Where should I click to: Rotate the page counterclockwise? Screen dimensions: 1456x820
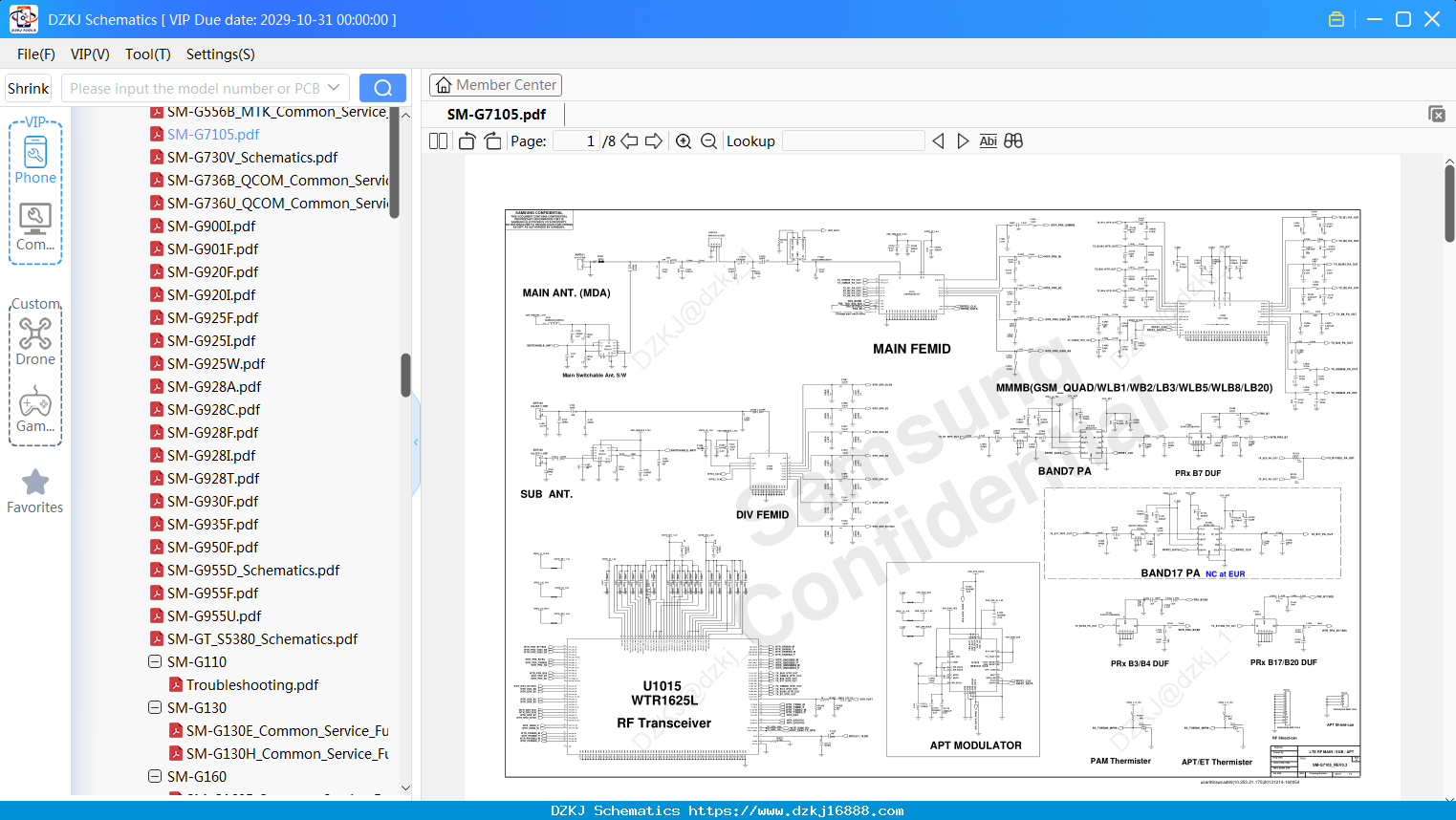click(467, 140)
